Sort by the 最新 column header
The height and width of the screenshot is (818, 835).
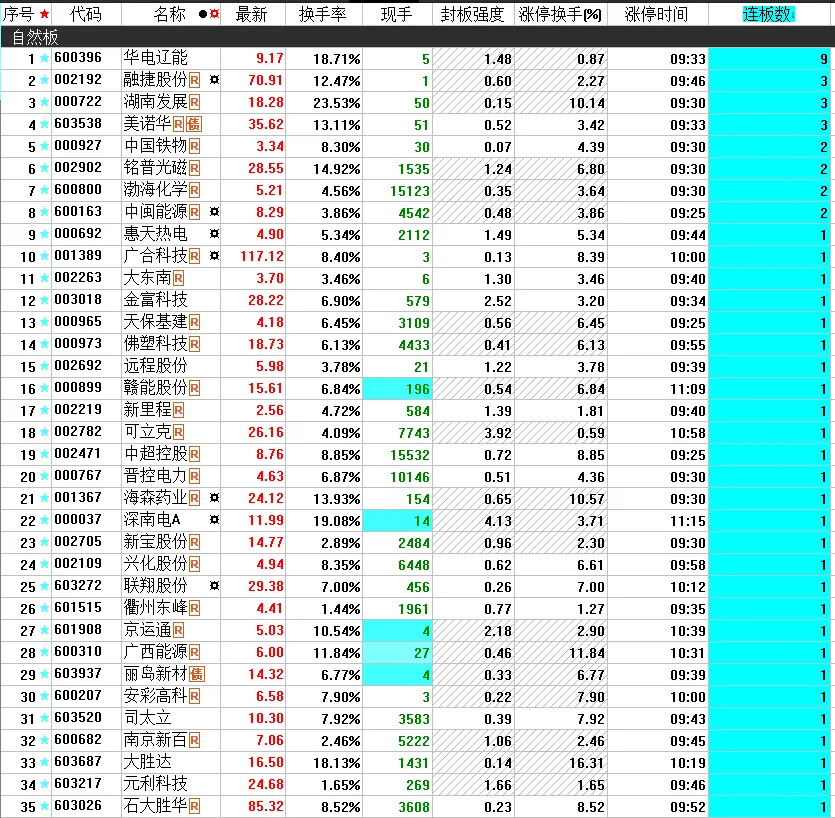251,14
